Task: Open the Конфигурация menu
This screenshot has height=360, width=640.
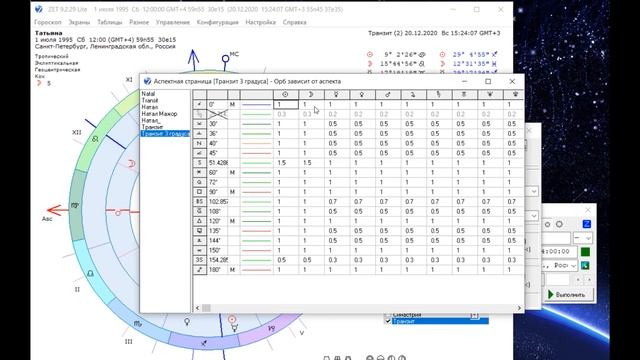Action: pos(218,22)
